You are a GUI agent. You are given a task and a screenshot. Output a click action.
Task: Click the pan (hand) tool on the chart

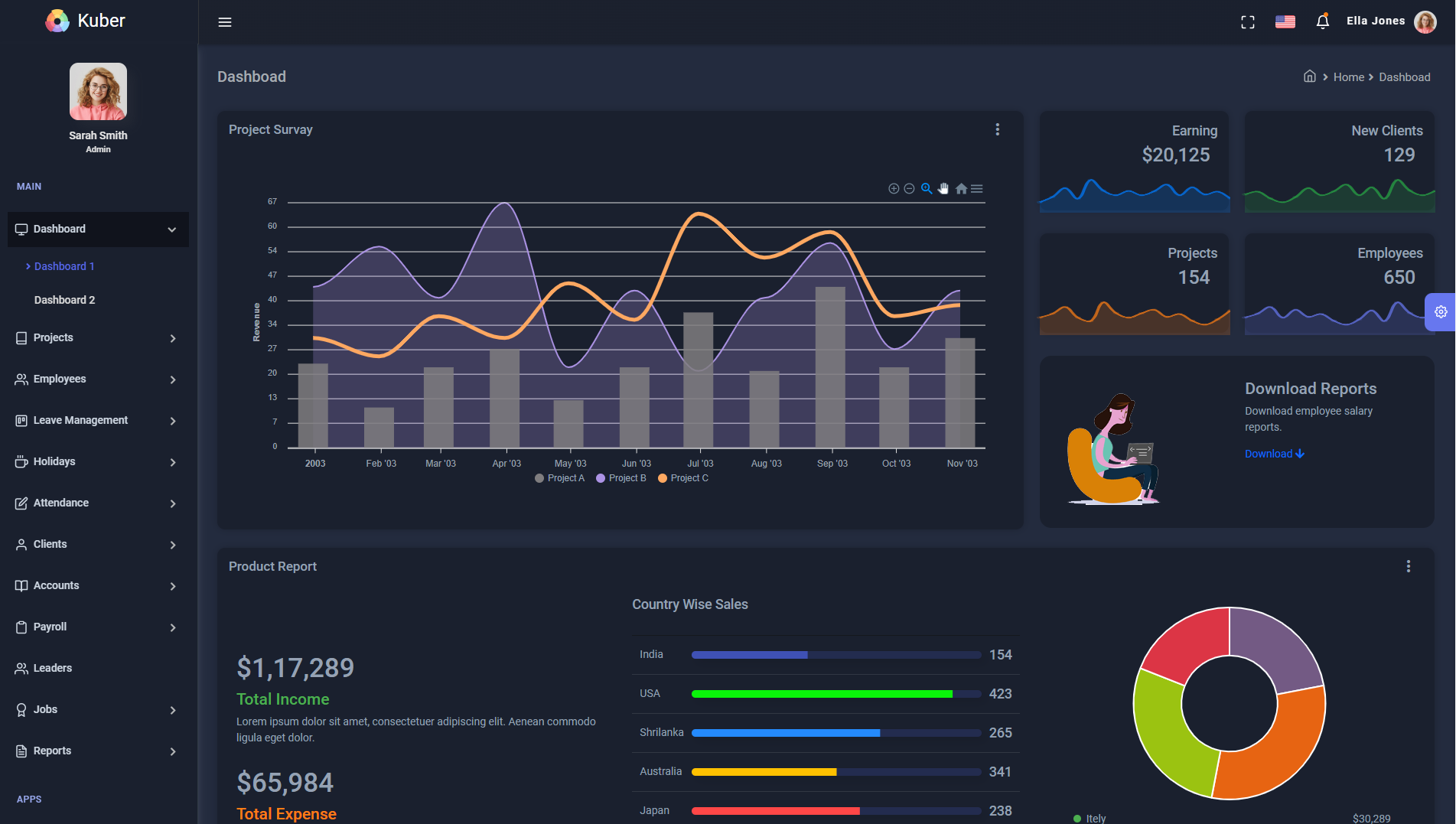(x=943, y=188)
